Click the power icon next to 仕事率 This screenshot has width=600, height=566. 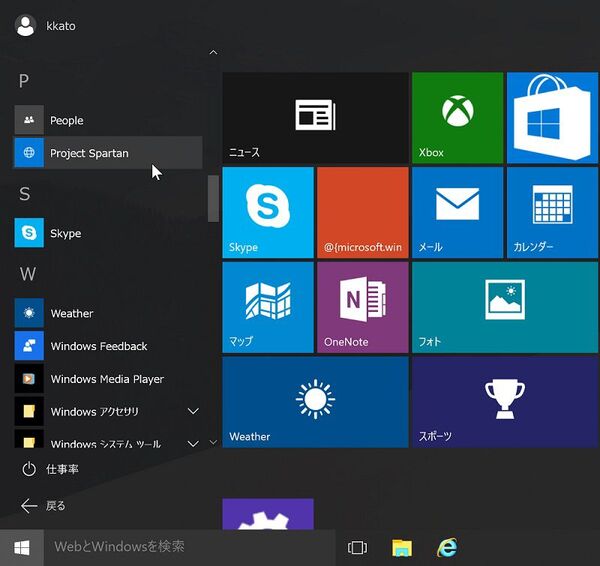pyautogui.click(x=29, y=469)
